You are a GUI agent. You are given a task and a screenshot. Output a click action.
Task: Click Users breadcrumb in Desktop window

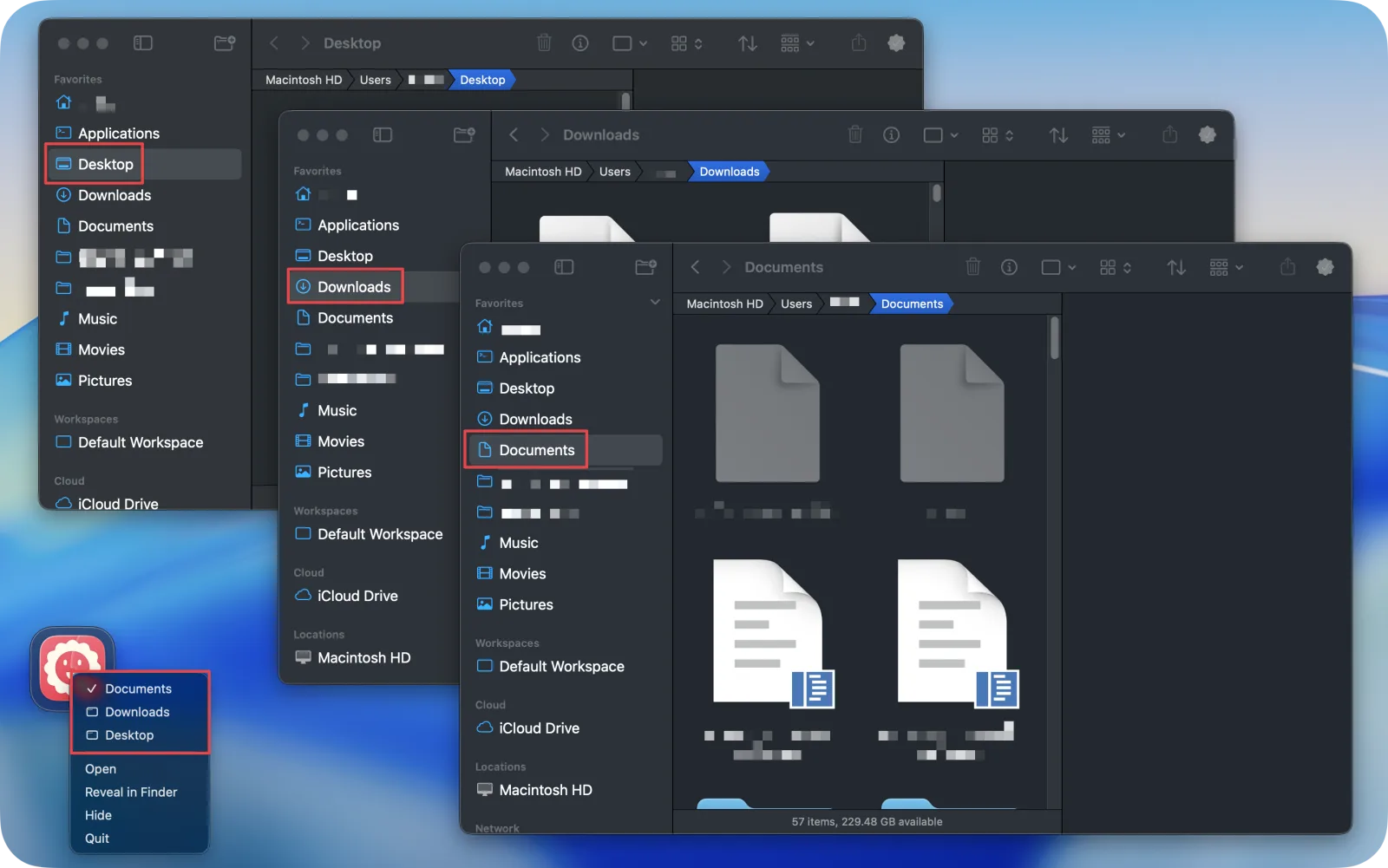376,80
